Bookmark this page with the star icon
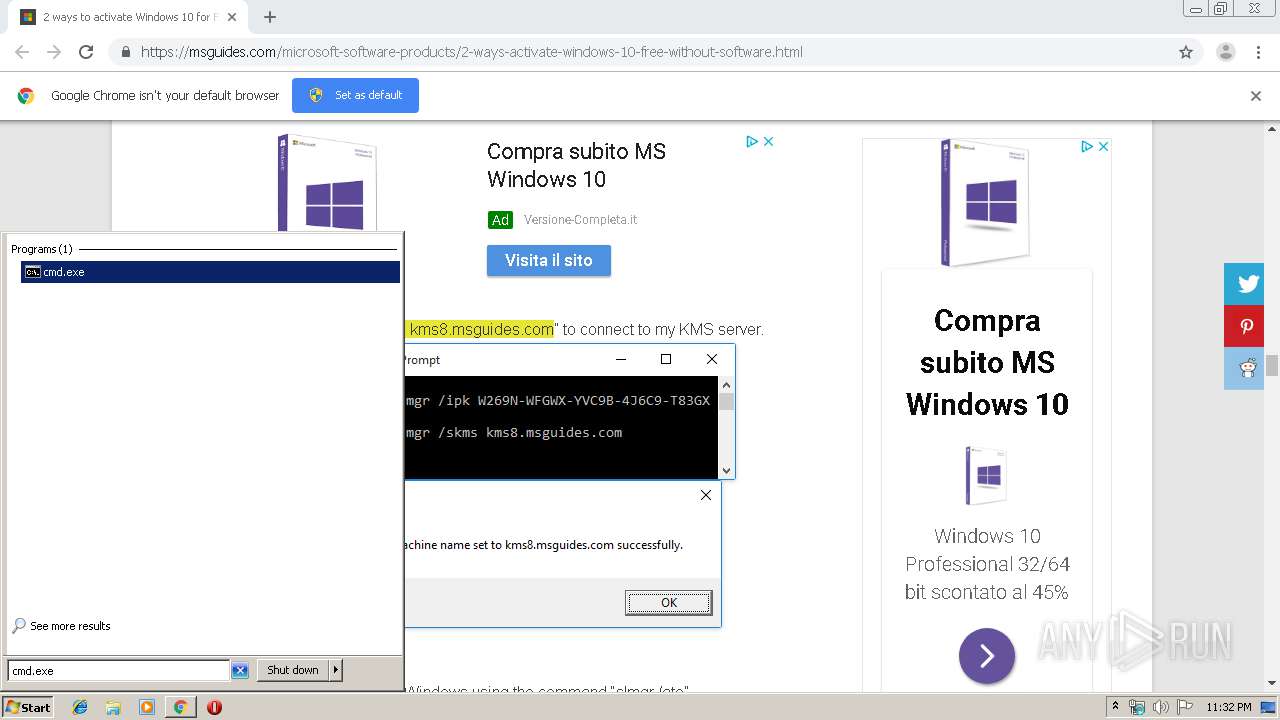This screenshot has width=1280, height=720. [x=1186, y=52]
